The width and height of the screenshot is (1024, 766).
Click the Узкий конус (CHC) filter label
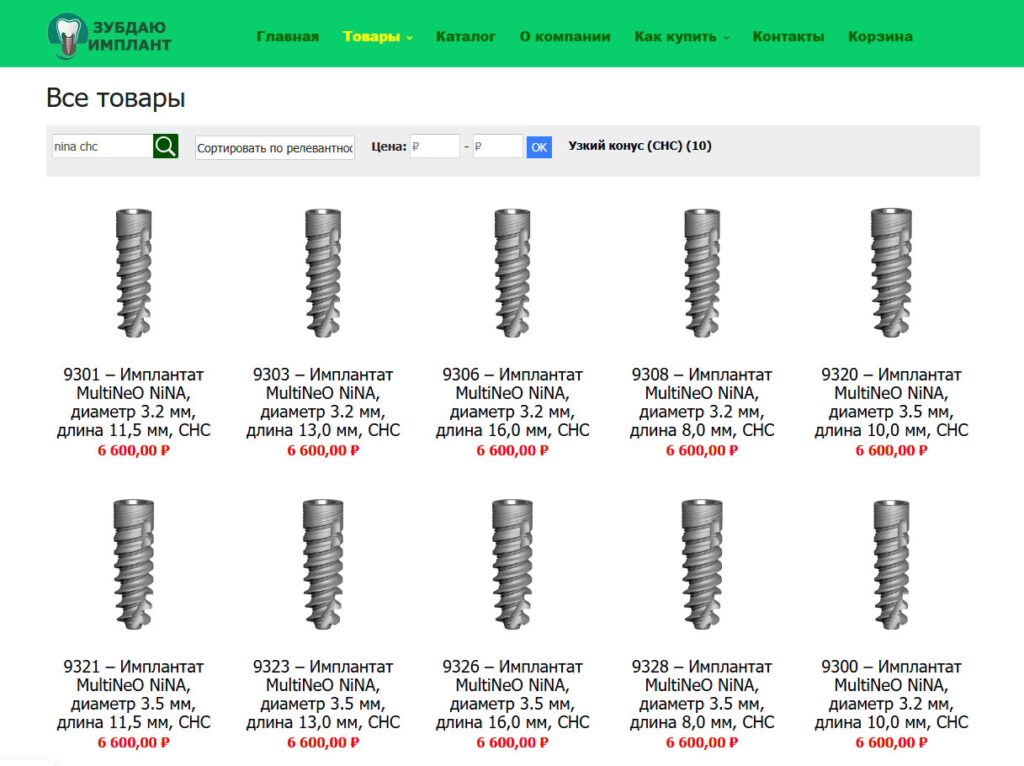[x=639, y=146]
